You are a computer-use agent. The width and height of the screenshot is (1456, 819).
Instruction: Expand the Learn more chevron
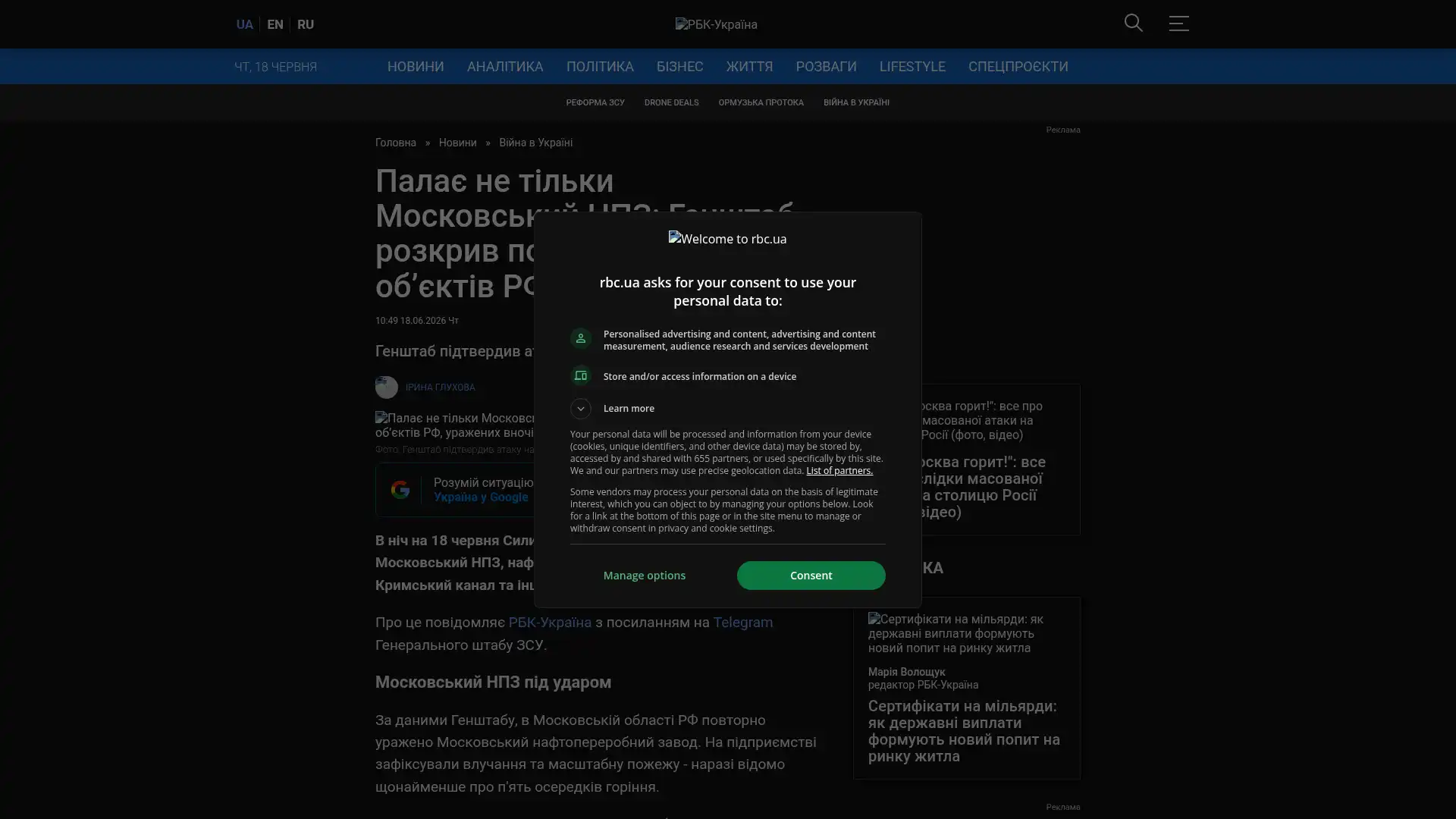point(581,409)
